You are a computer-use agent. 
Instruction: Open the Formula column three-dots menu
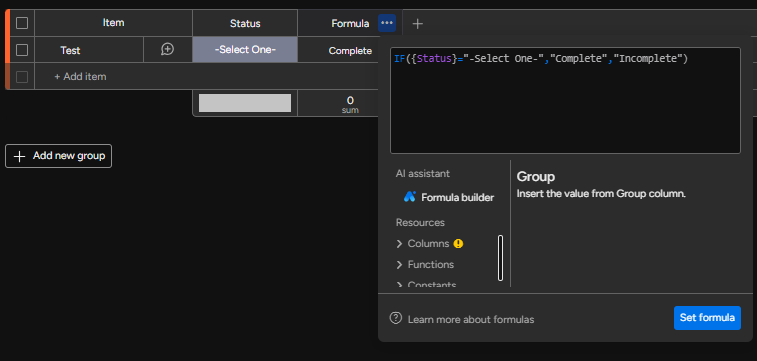[387, 23]
